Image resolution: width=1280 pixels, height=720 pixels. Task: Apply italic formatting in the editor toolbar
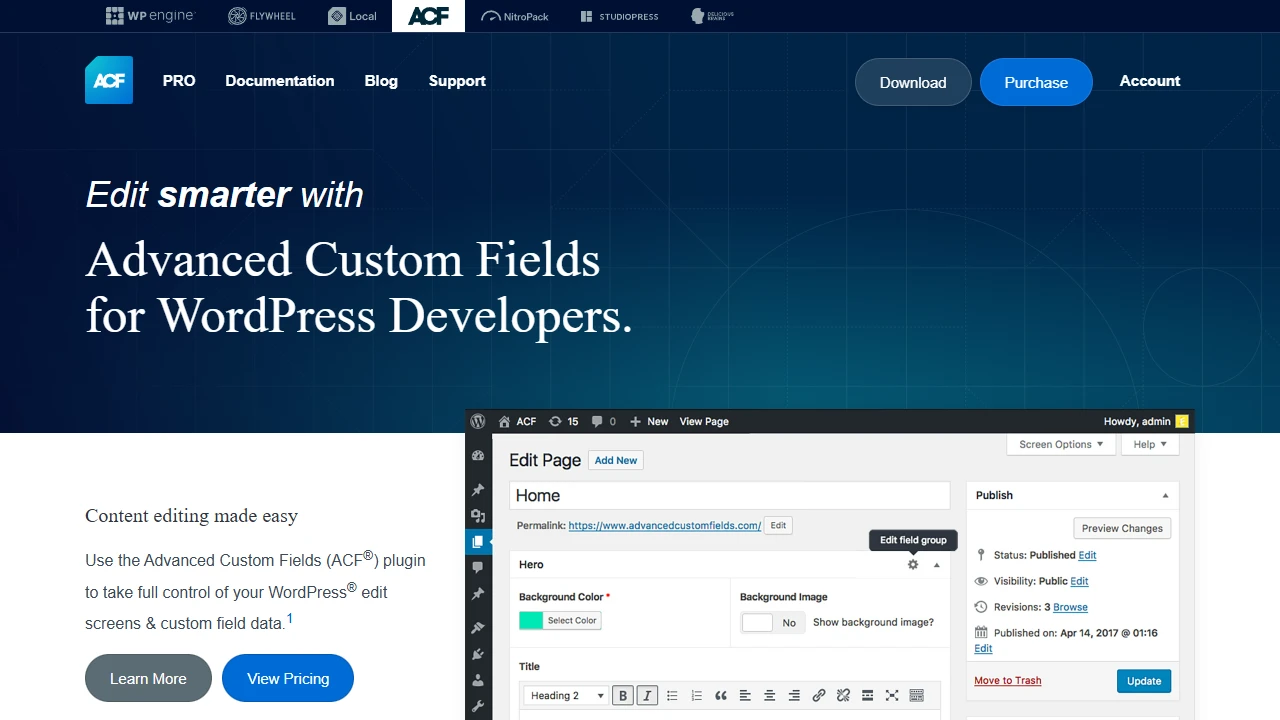(647, 695)
